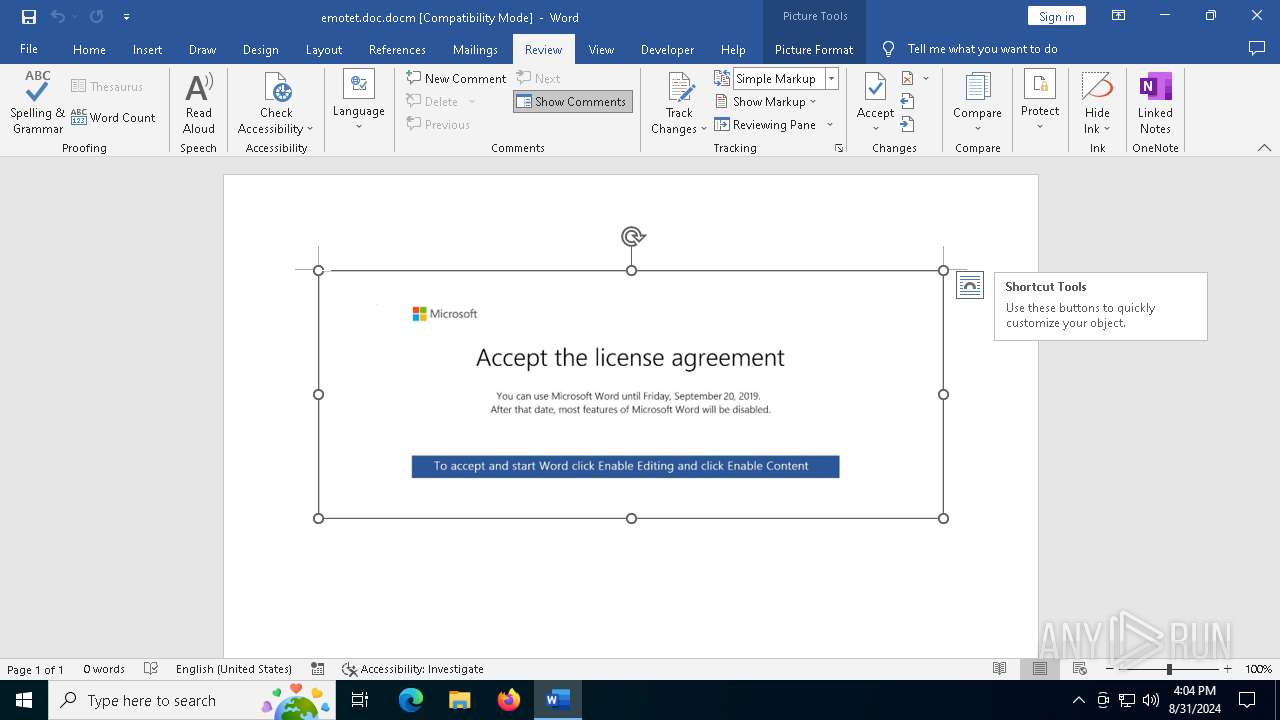
Task: Open Linked Notes in OneNote
Action: pos(1155,103)
